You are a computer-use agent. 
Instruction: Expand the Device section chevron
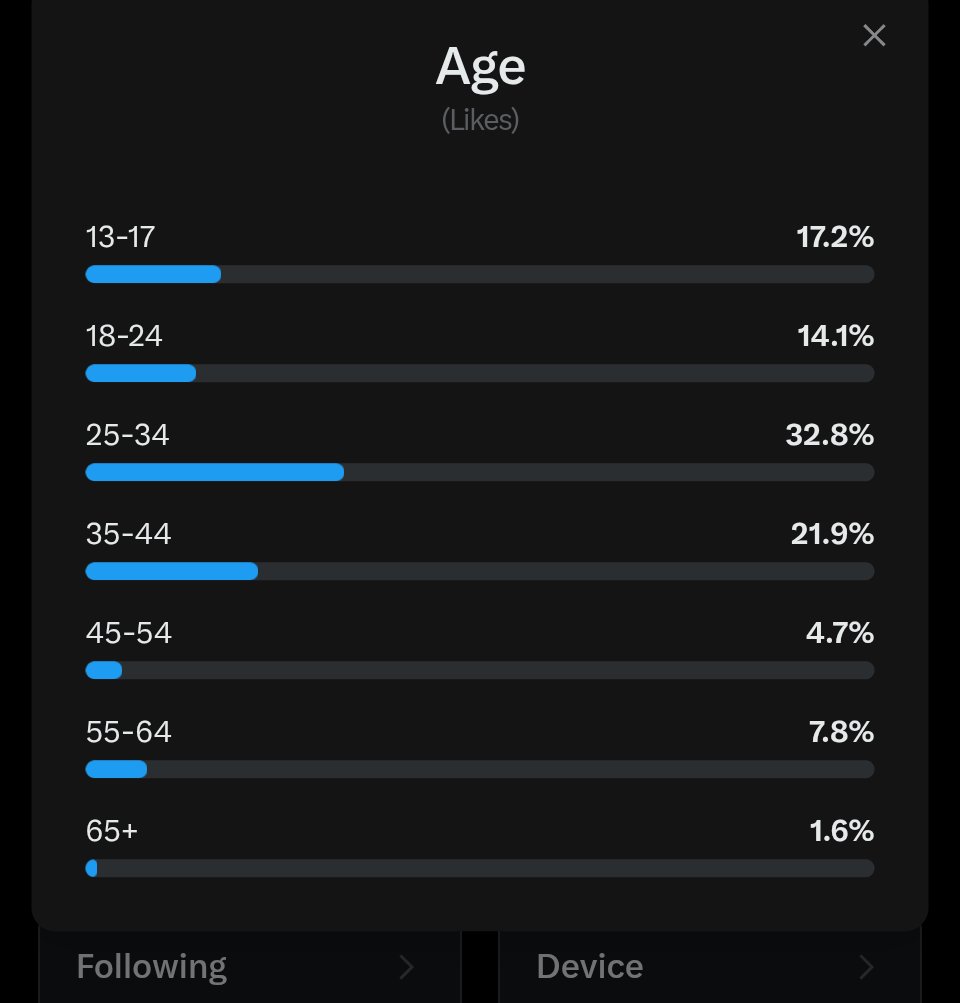(867, 967)
